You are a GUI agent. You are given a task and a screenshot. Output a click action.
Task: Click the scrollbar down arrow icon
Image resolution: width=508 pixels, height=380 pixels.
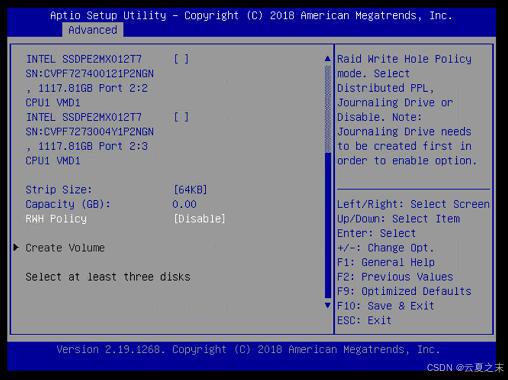328,305
